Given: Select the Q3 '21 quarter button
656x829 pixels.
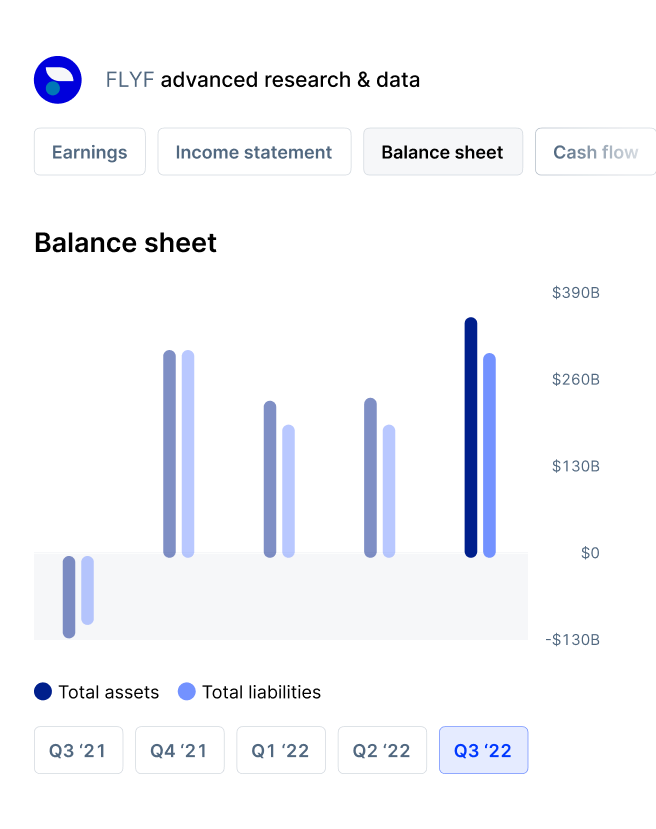Looking at the screenshot, I should tap(79, 750).
